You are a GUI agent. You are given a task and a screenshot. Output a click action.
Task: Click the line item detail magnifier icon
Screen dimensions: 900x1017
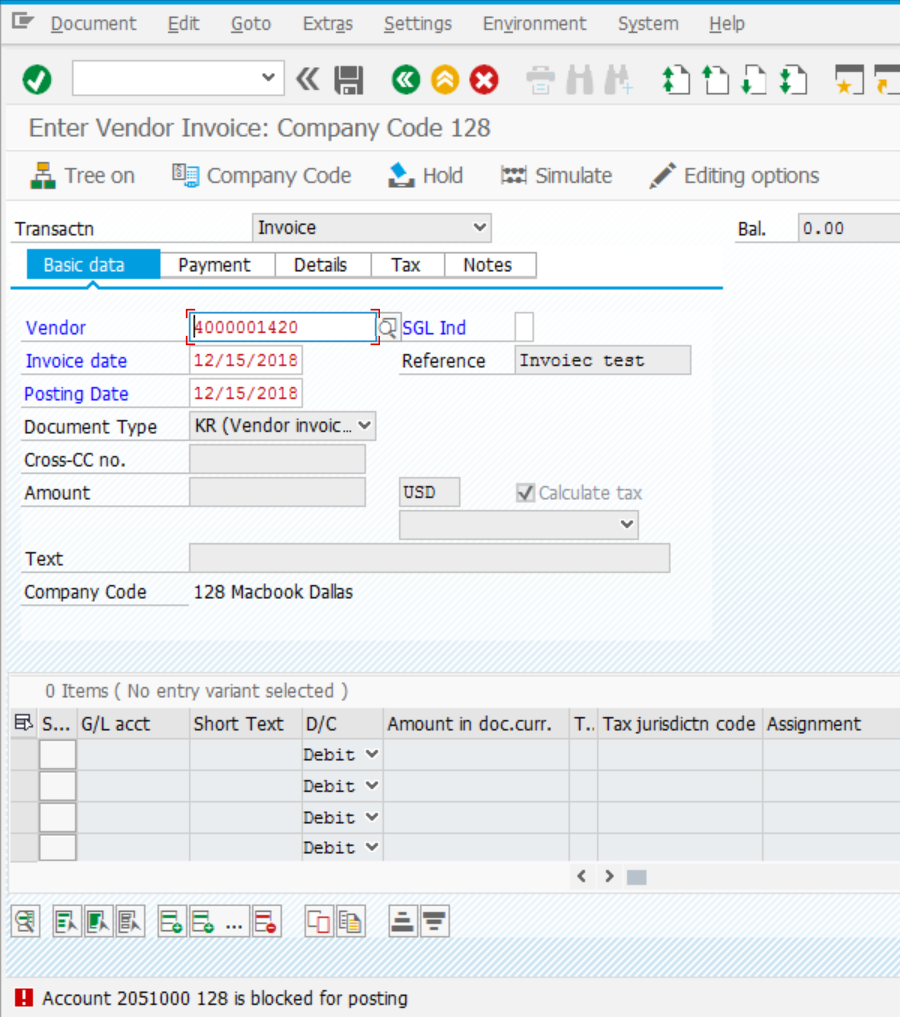[26, 921]
